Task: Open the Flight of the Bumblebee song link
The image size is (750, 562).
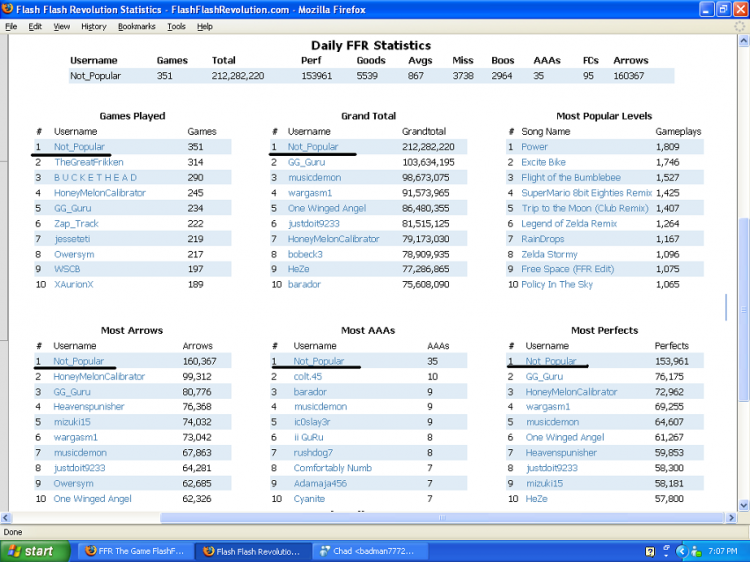Action: 571,177
